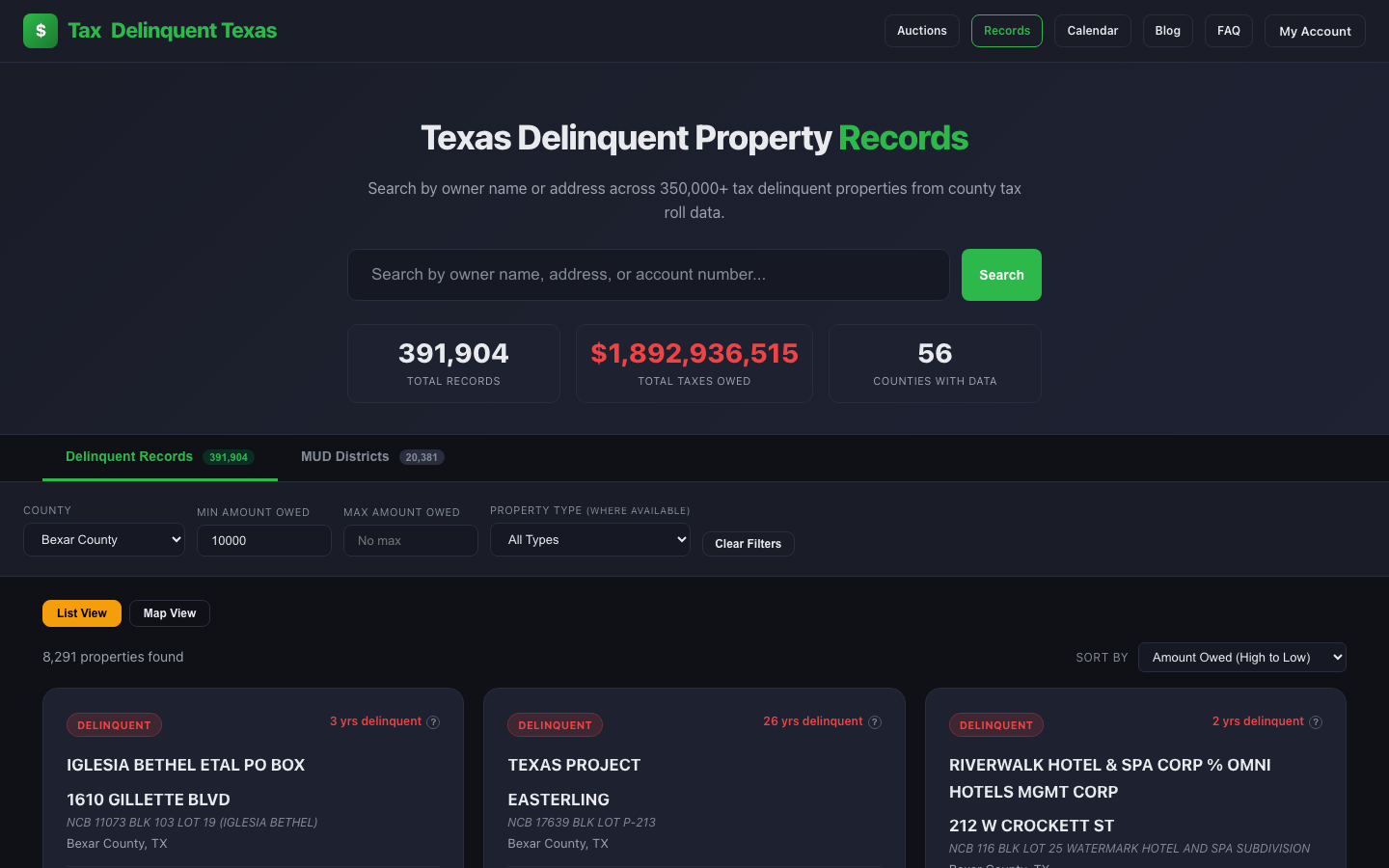The image size is (1389, 868).
Task: Open the Auctions nav item
Action: 922,31
